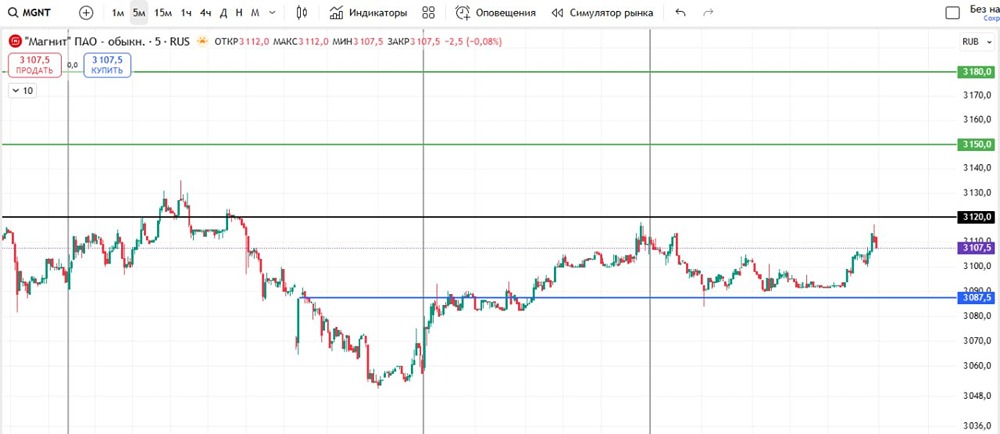Screen dimensions: 1000x434
Task: Select the 4ч timeframe
Action: (x=205, y=13)
